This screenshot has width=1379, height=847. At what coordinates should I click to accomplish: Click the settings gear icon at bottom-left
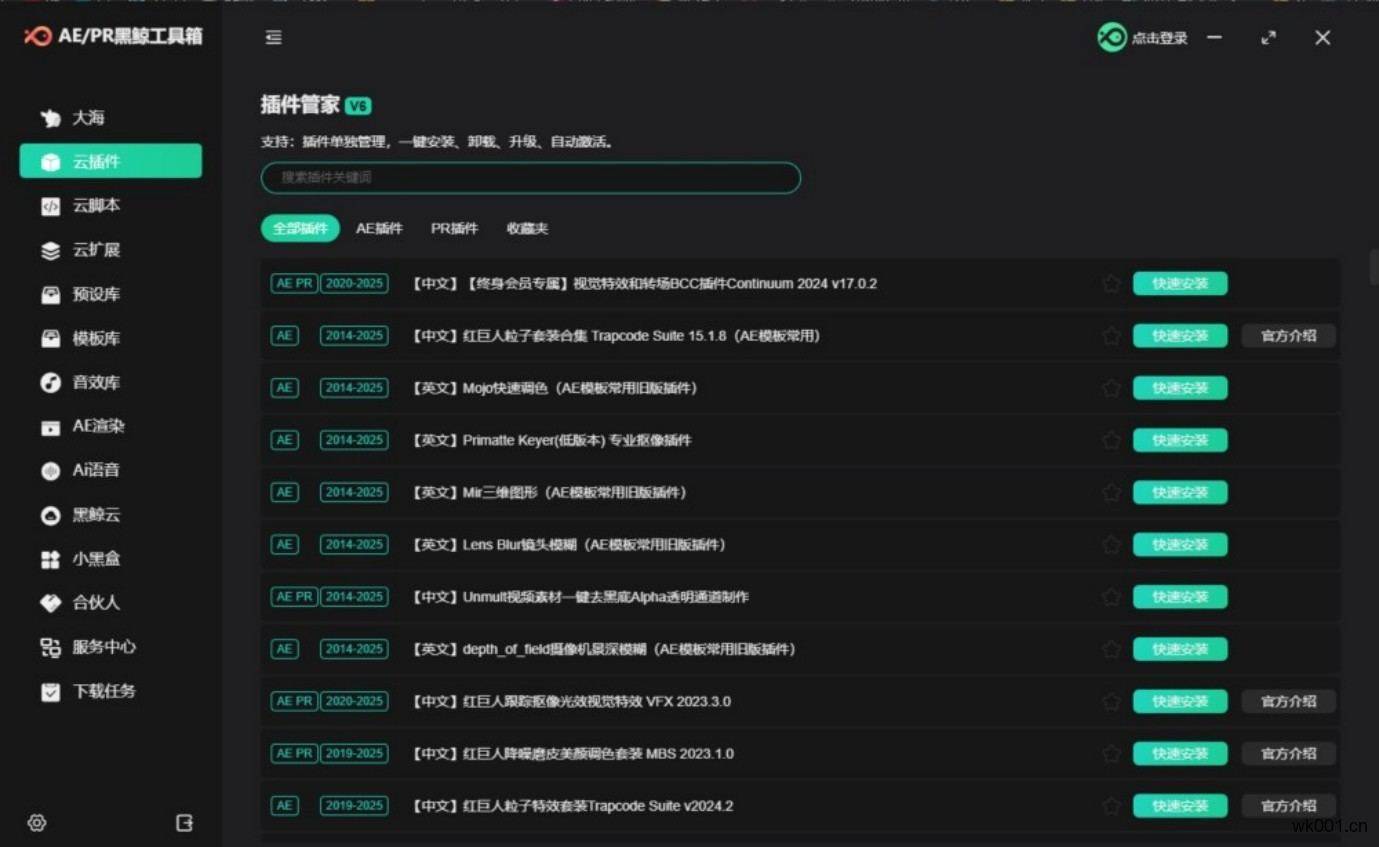37,823
